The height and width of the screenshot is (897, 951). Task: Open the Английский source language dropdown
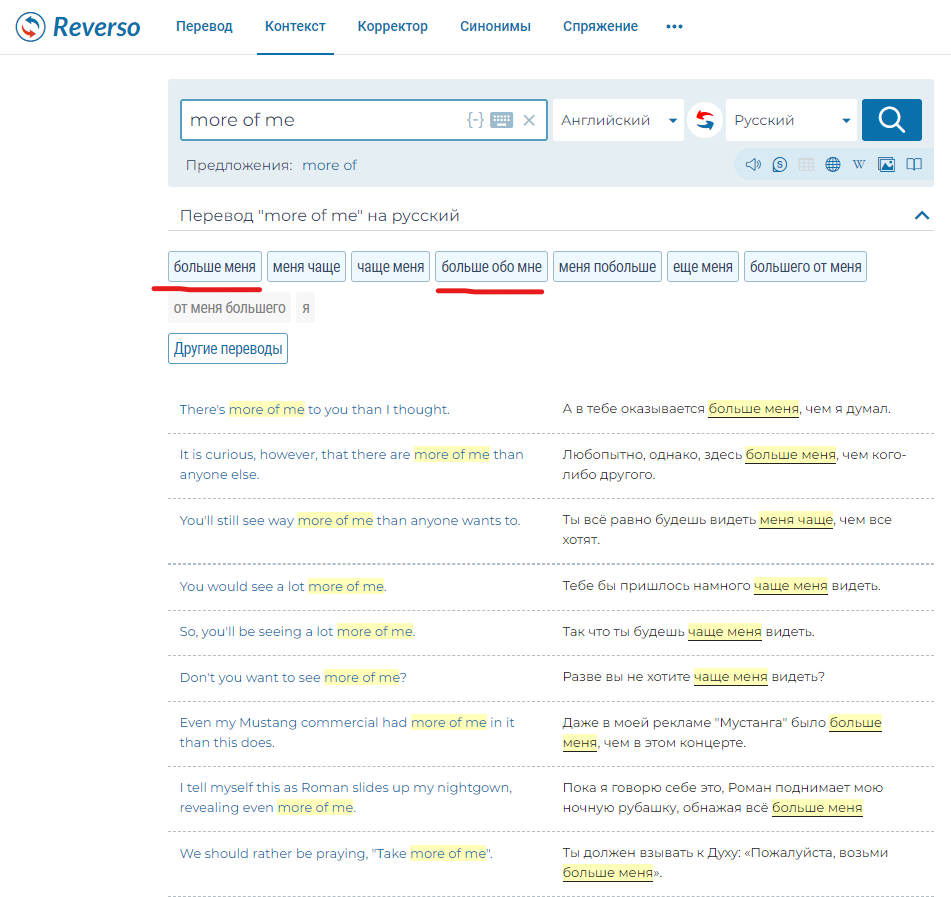coord(618,120)
